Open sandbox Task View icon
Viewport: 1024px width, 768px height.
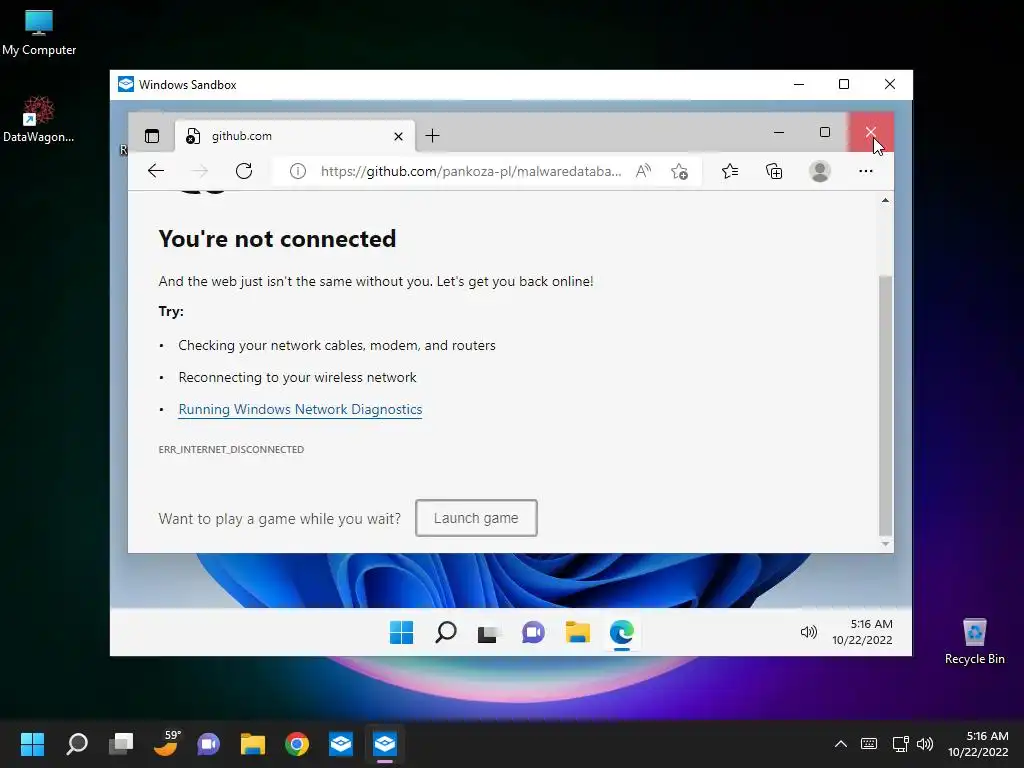point(489,632)
